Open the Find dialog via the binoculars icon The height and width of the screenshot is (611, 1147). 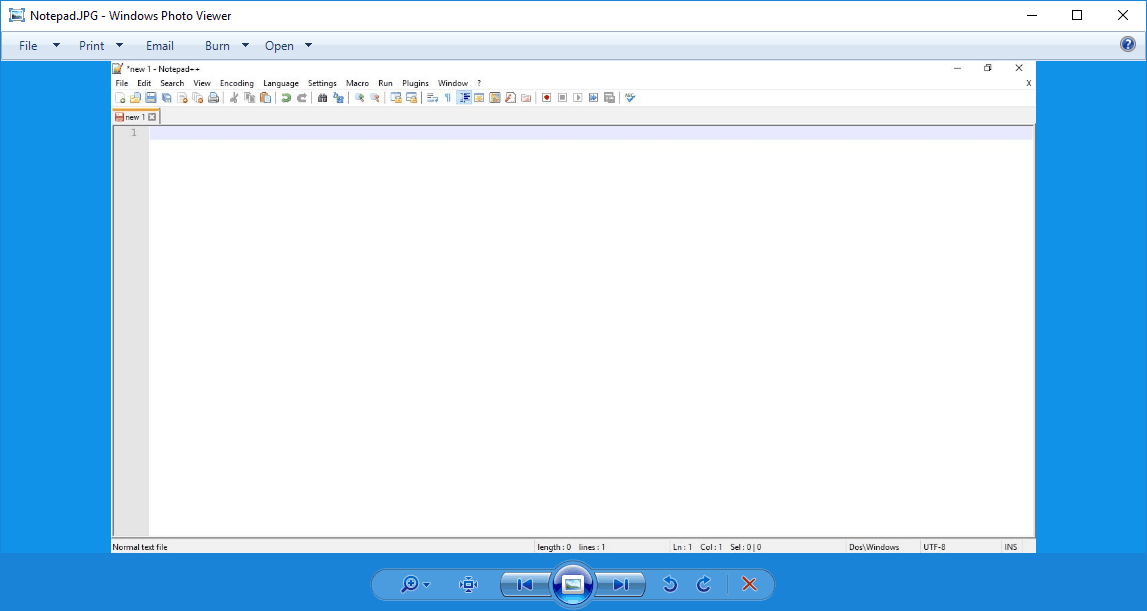pyautogui.click(x=322, y=97)
